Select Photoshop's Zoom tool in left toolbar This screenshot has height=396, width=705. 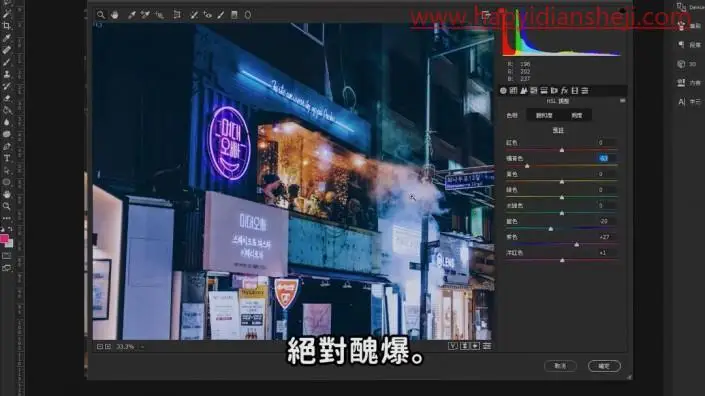[7, 206]
